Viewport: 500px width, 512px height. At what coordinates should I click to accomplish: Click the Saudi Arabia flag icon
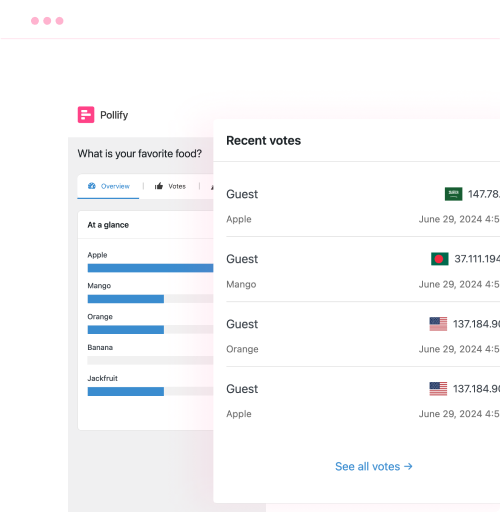coord(453,194)
